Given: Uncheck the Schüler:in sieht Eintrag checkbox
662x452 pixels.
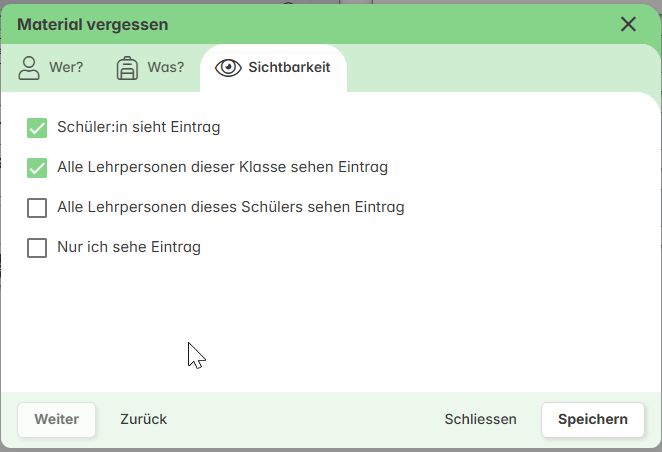Looking at the screenshot, I should pyautogui.click(x=37, y=128).
